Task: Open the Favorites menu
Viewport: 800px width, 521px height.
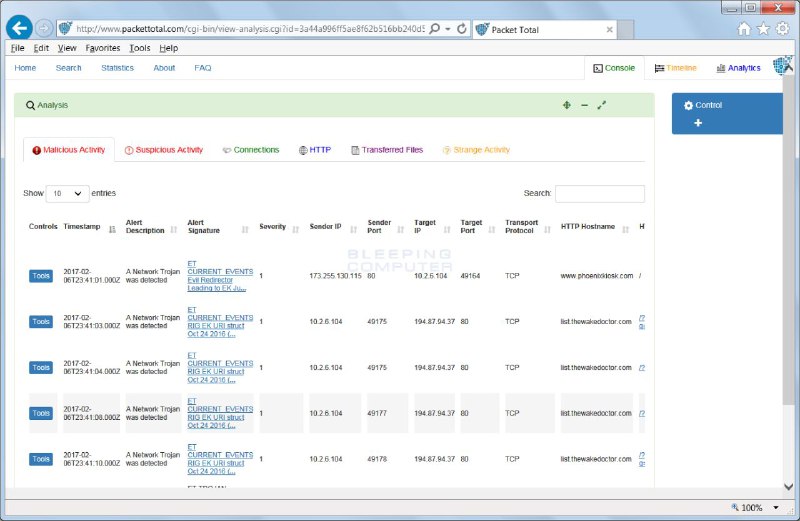Action: (103, 48)
